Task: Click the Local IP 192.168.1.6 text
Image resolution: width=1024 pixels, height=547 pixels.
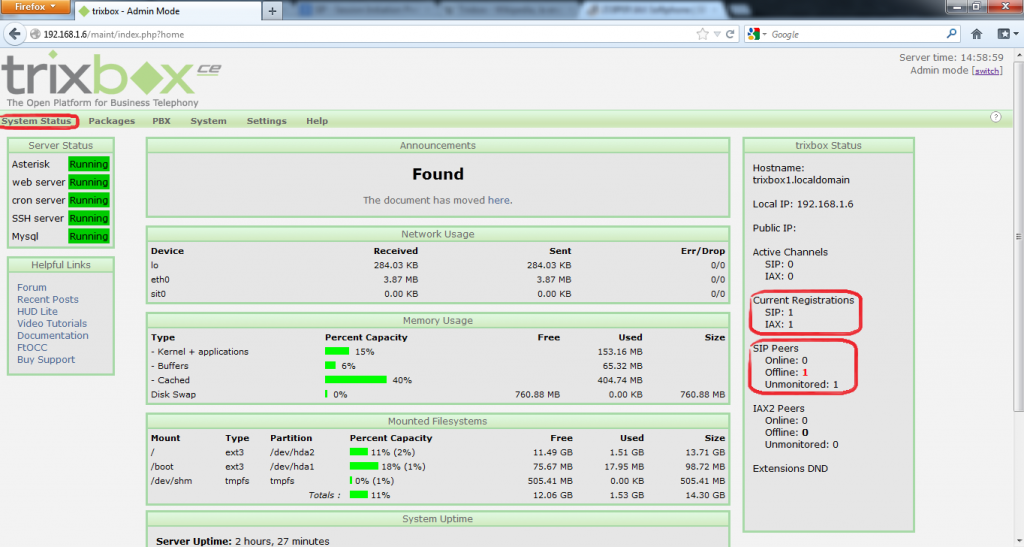Action: point(803,204)
